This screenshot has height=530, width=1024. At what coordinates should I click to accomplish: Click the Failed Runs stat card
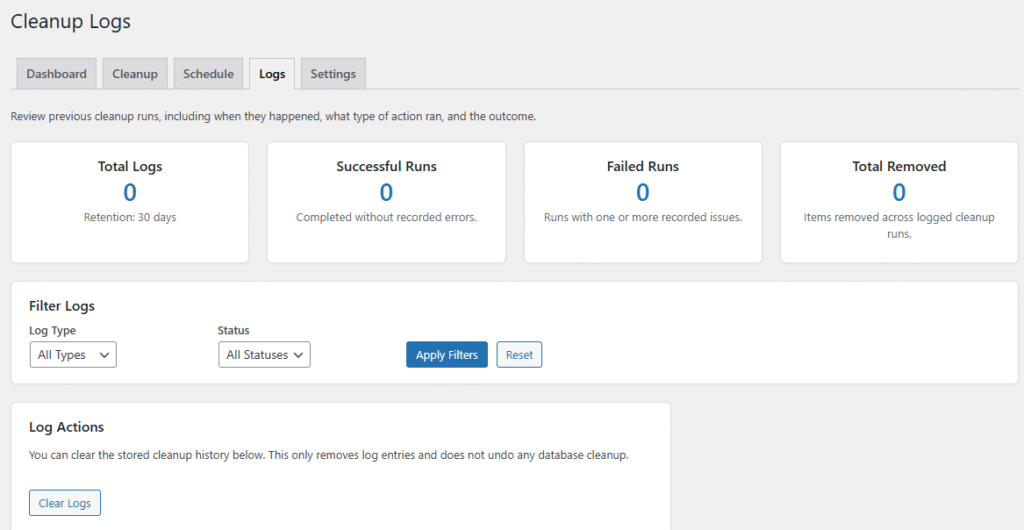coord(643,202)
